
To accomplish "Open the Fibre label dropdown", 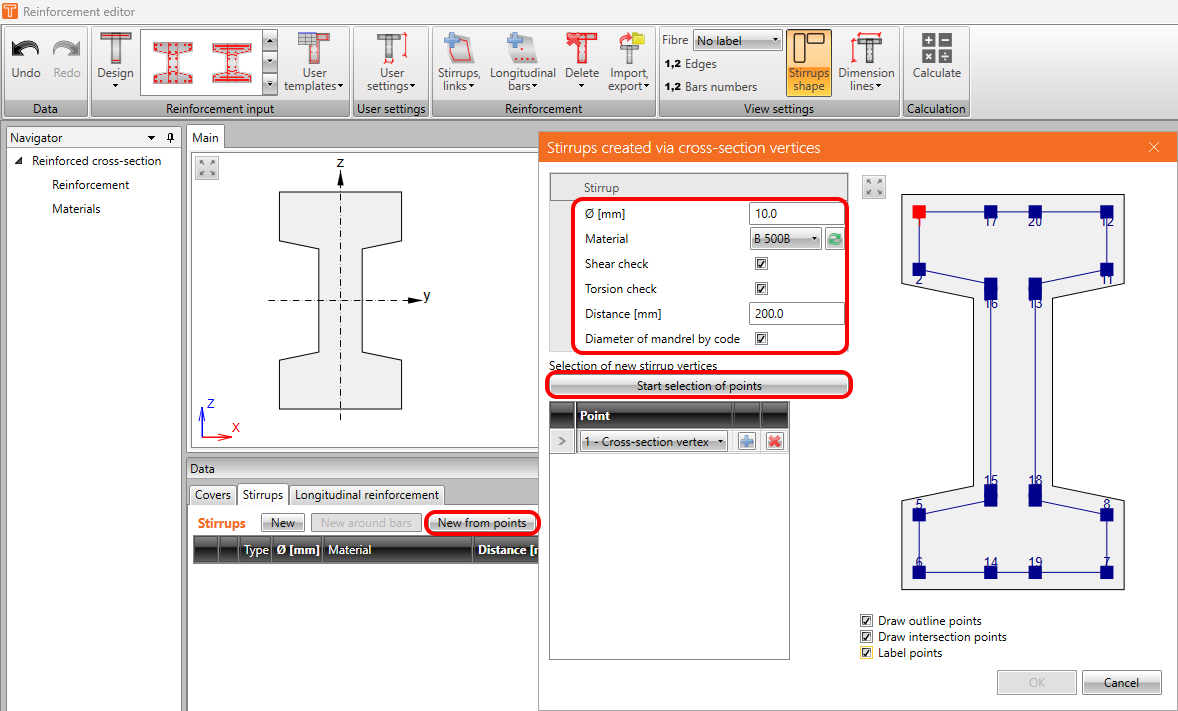I will (x=738, y=41).
